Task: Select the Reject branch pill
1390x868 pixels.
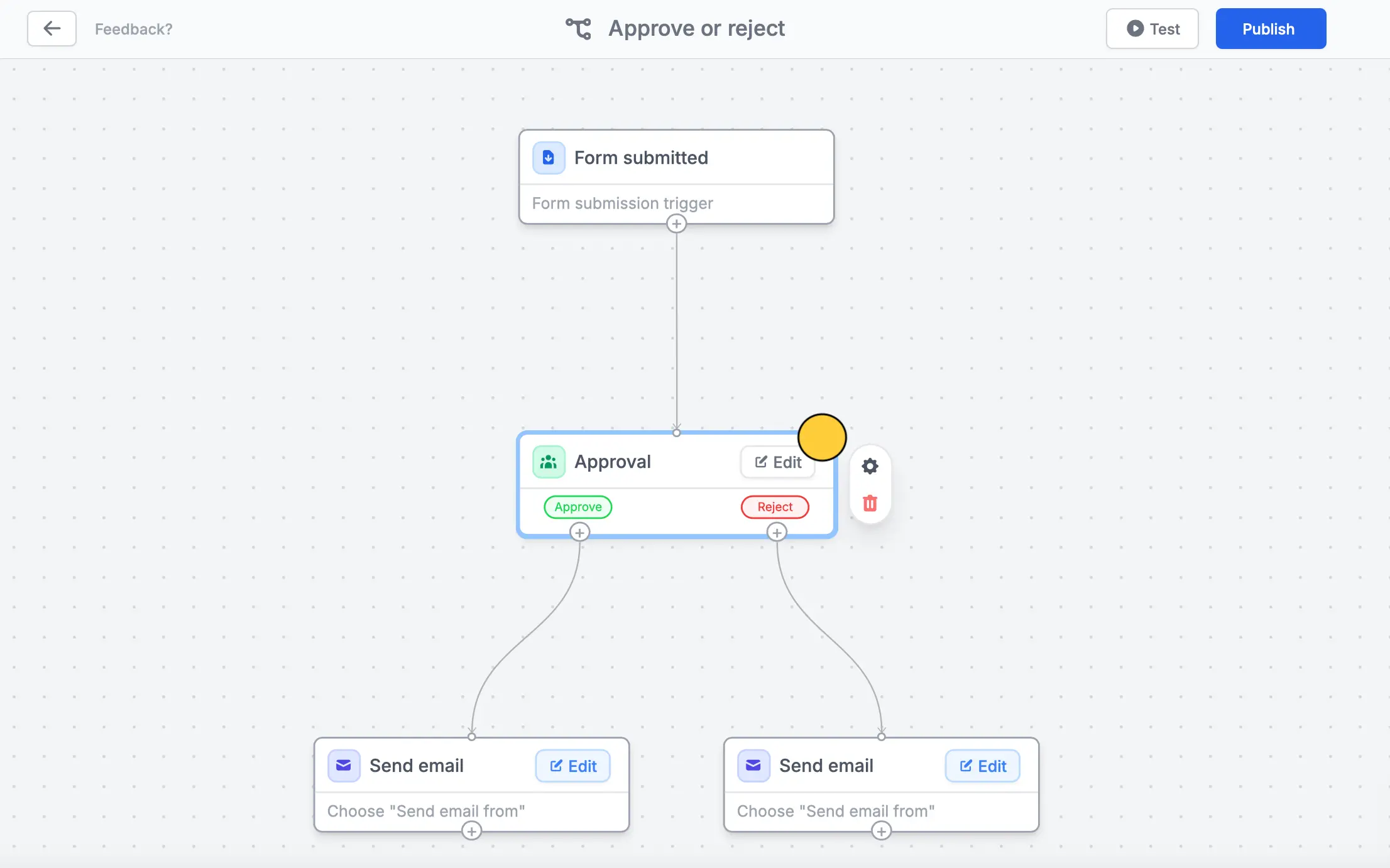Action: (x=774, y=507)
